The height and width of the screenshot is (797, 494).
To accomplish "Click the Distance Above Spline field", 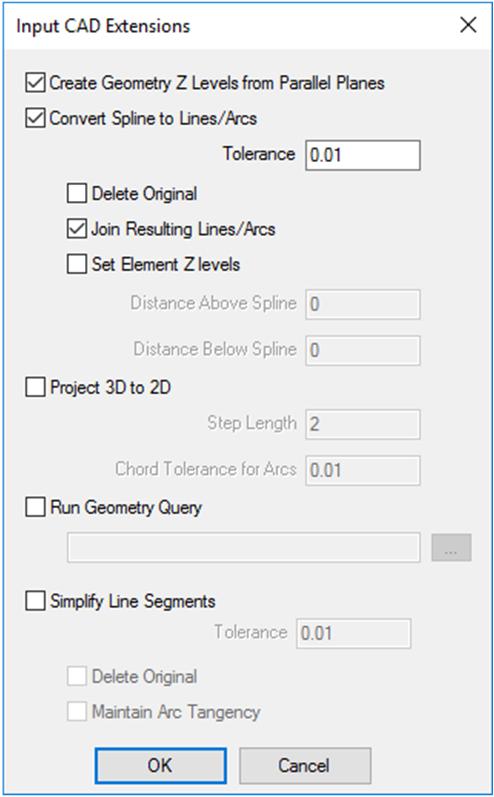I will click(x=363, y=304).
